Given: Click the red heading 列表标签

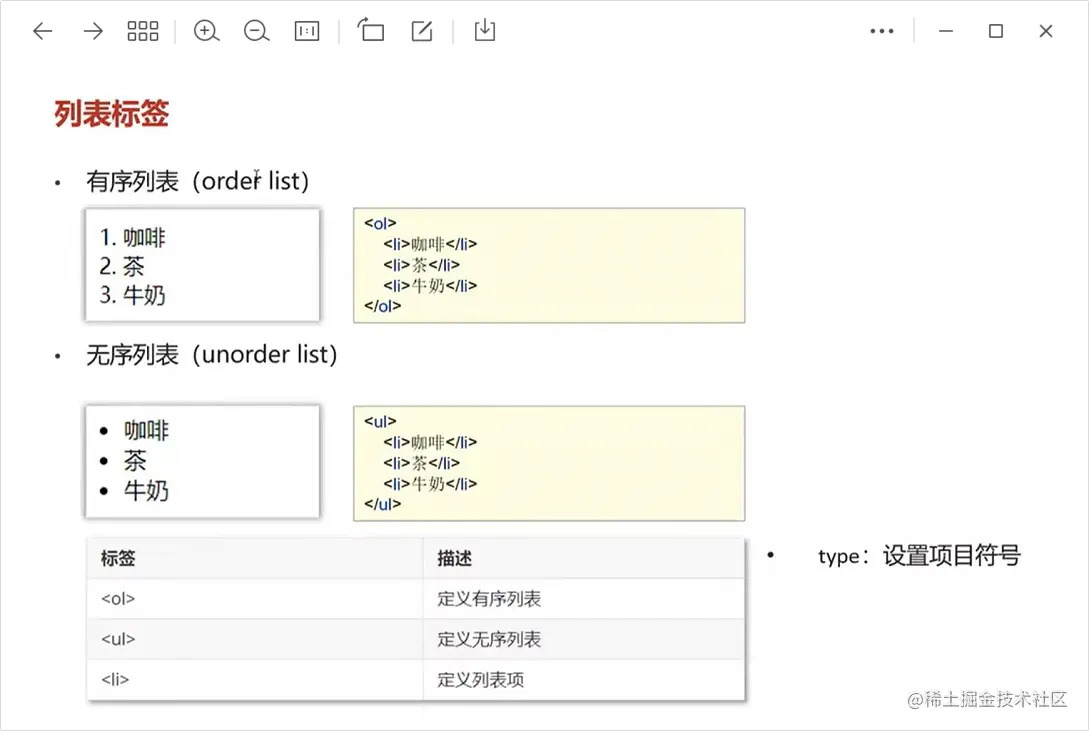Looking at the screenshot, I should [112, 113].
